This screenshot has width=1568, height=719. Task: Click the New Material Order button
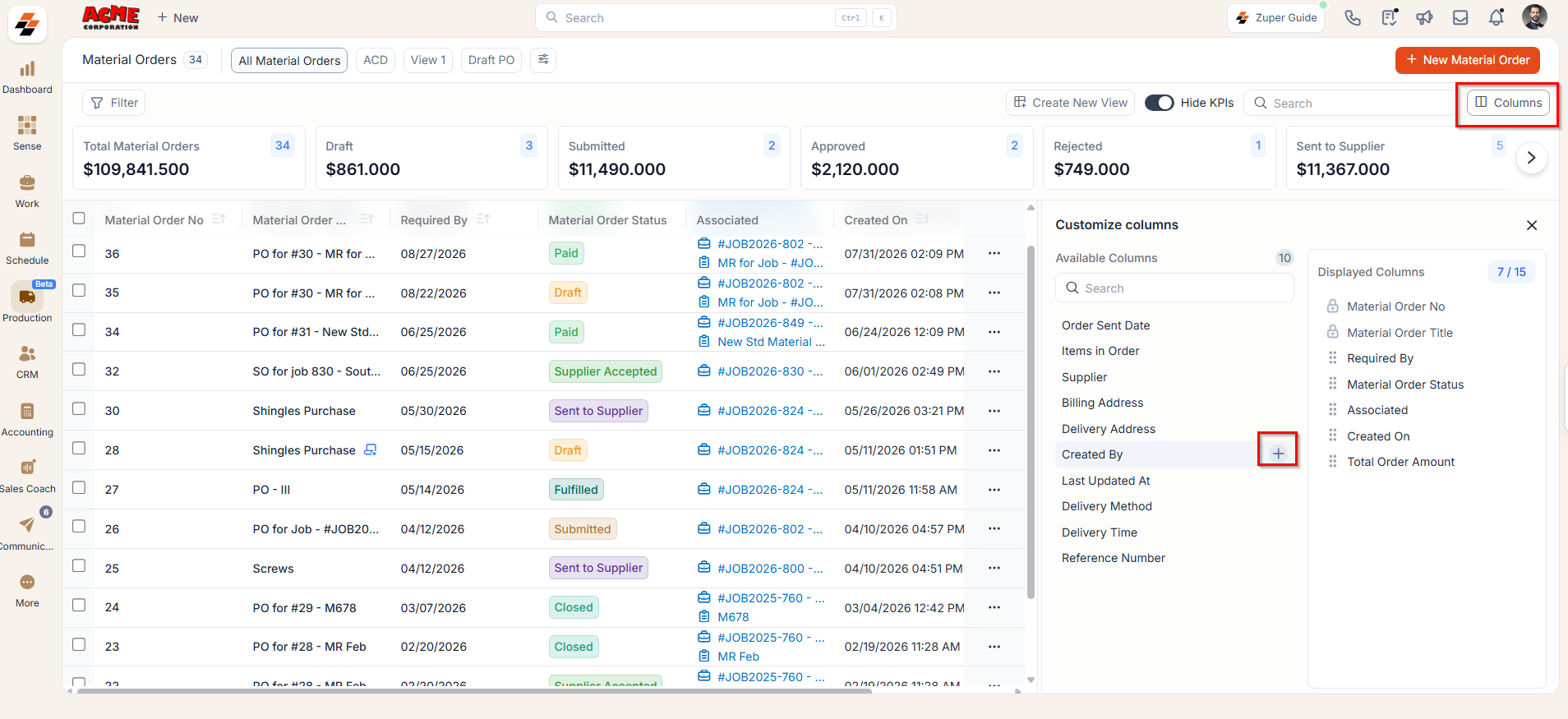tap(1467, 60)
